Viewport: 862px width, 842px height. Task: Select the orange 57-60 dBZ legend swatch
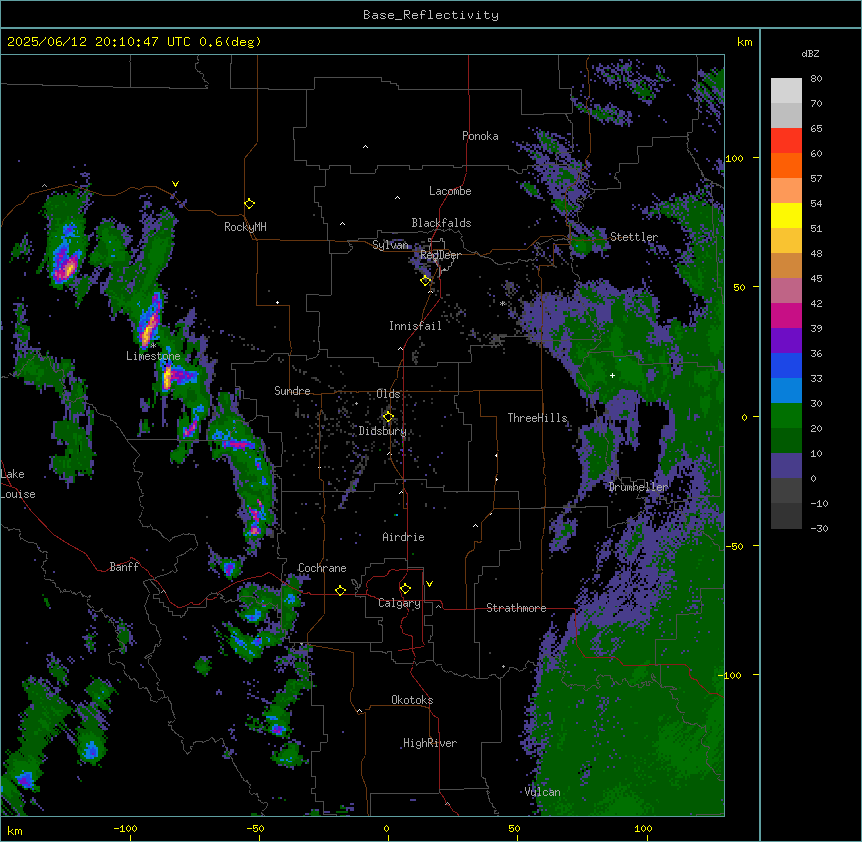click(x=786, y=165)
